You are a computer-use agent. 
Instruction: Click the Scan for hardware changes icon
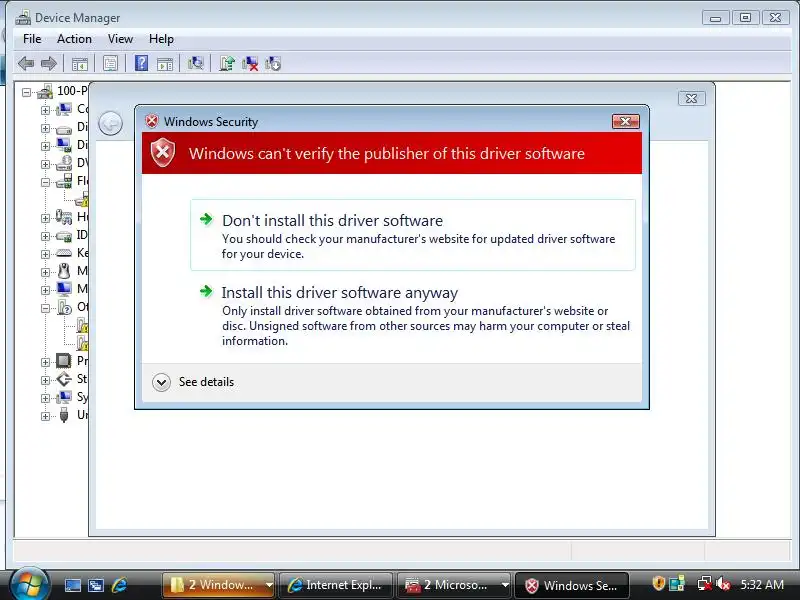[195, 63]
